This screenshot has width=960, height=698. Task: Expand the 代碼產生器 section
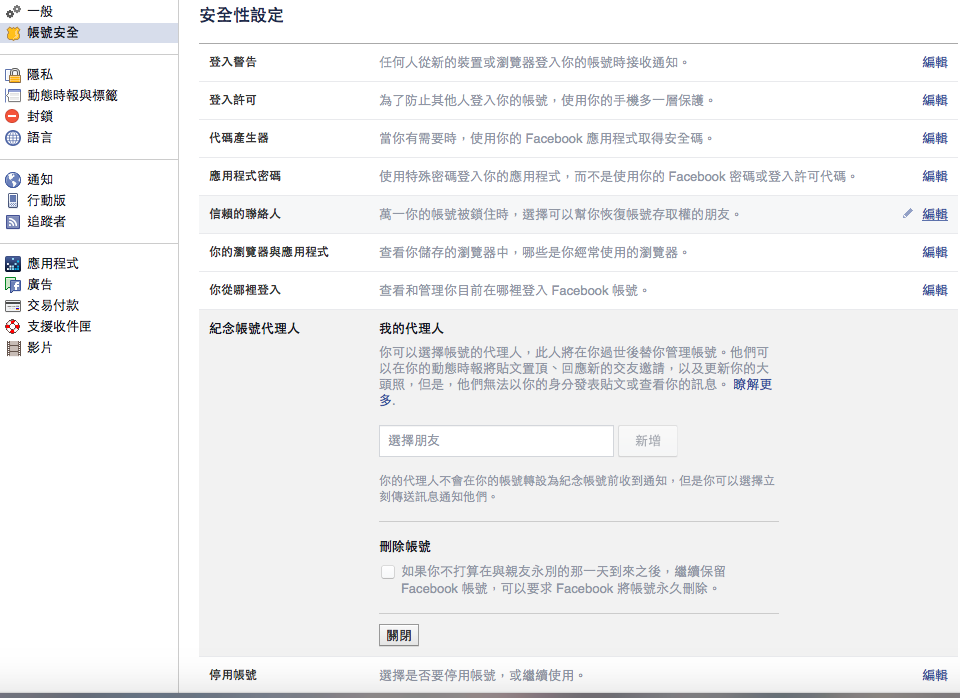(x=934, y=138)
